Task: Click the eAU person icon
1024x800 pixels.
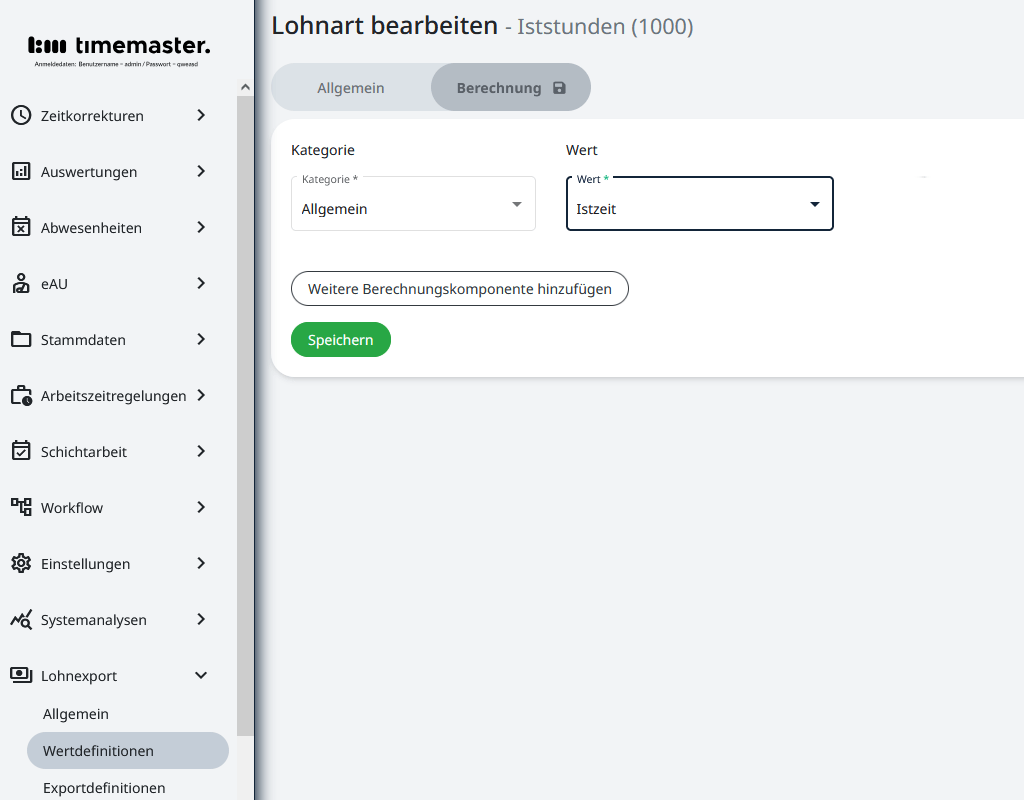Action: pos(21,283)
